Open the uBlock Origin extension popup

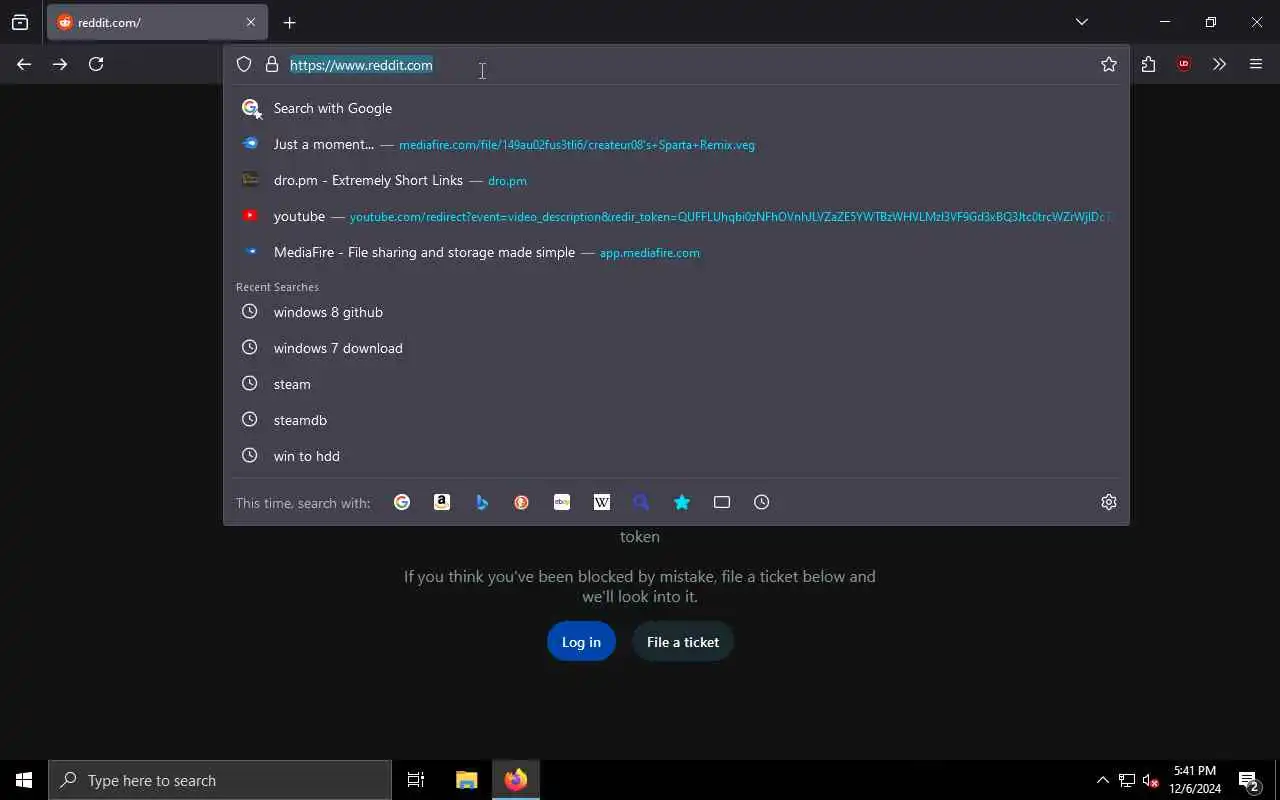(1184, 64)
